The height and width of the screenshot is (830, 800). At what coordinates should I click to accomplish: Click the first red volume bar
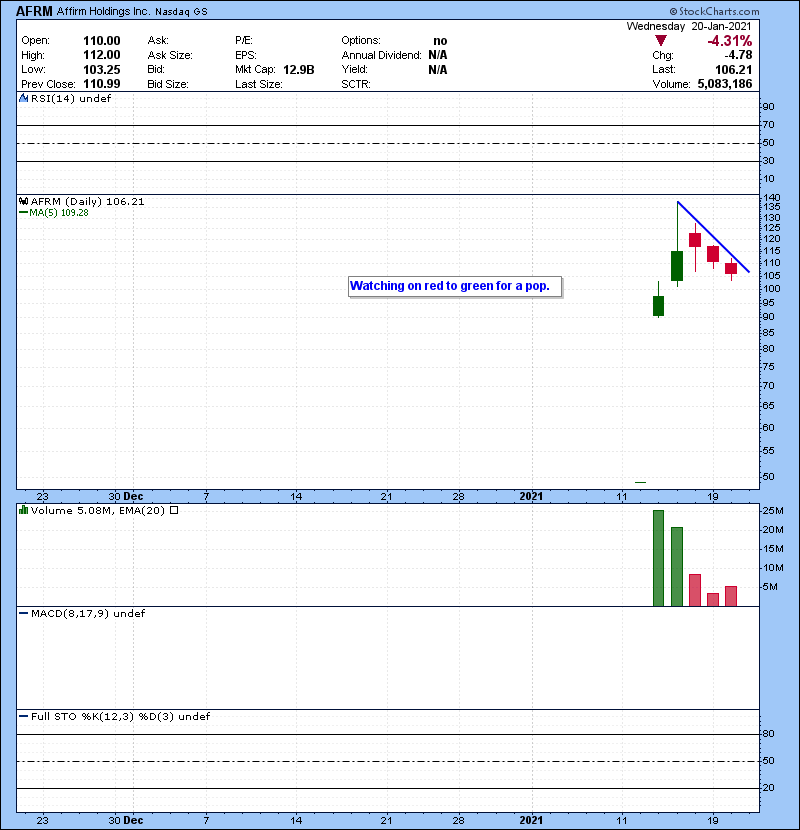click(x=695, y=590)
